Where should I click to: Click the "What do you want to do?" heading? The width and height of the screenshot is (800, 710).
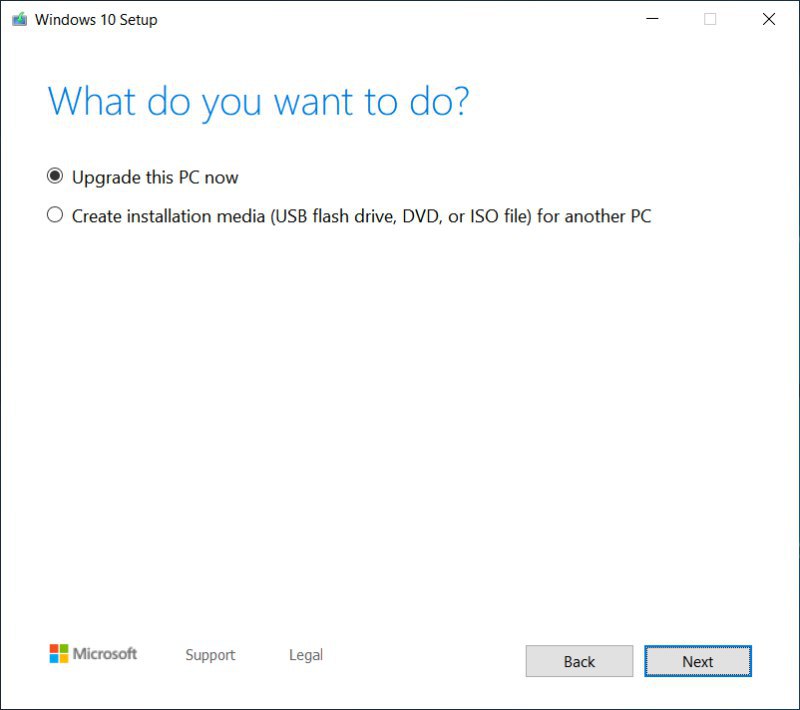[x=258, y=103]
